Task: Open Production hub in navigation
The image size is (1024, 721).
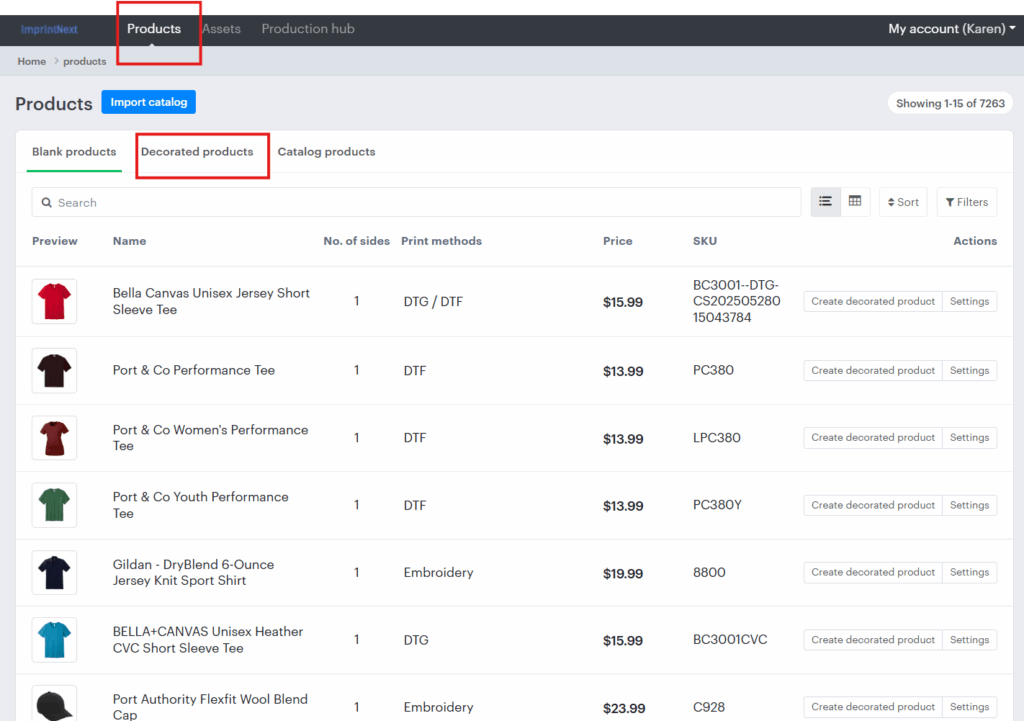Action: point(308,29)
